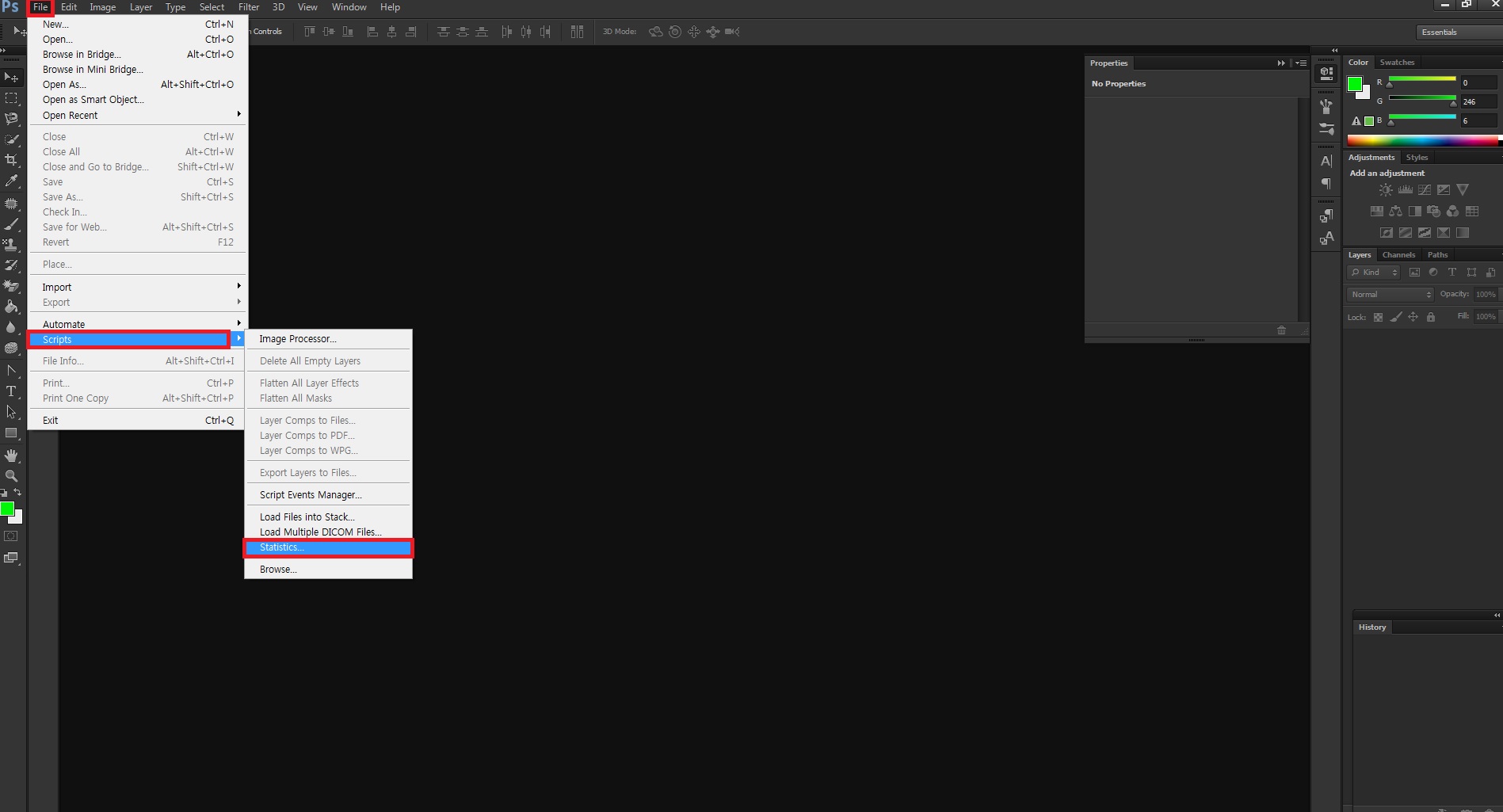Image resolution: width=1503 pixels, height=812 pixels.
Task: Toggle adjustment layer filter in Layers panel
Action: 1433,273
